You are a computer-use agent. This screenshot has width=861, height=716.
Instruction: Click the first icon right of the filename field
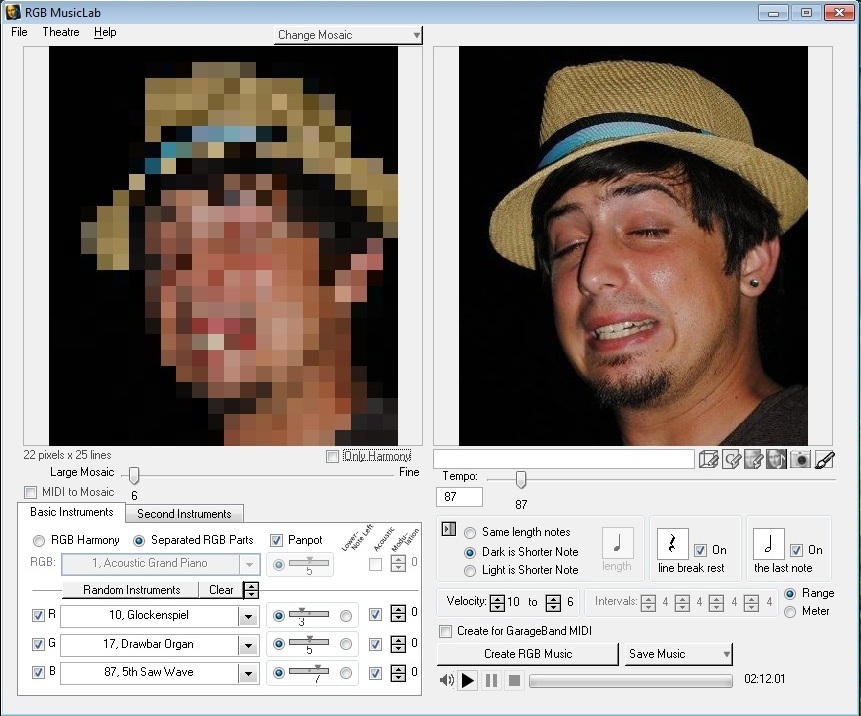point(709,459)
